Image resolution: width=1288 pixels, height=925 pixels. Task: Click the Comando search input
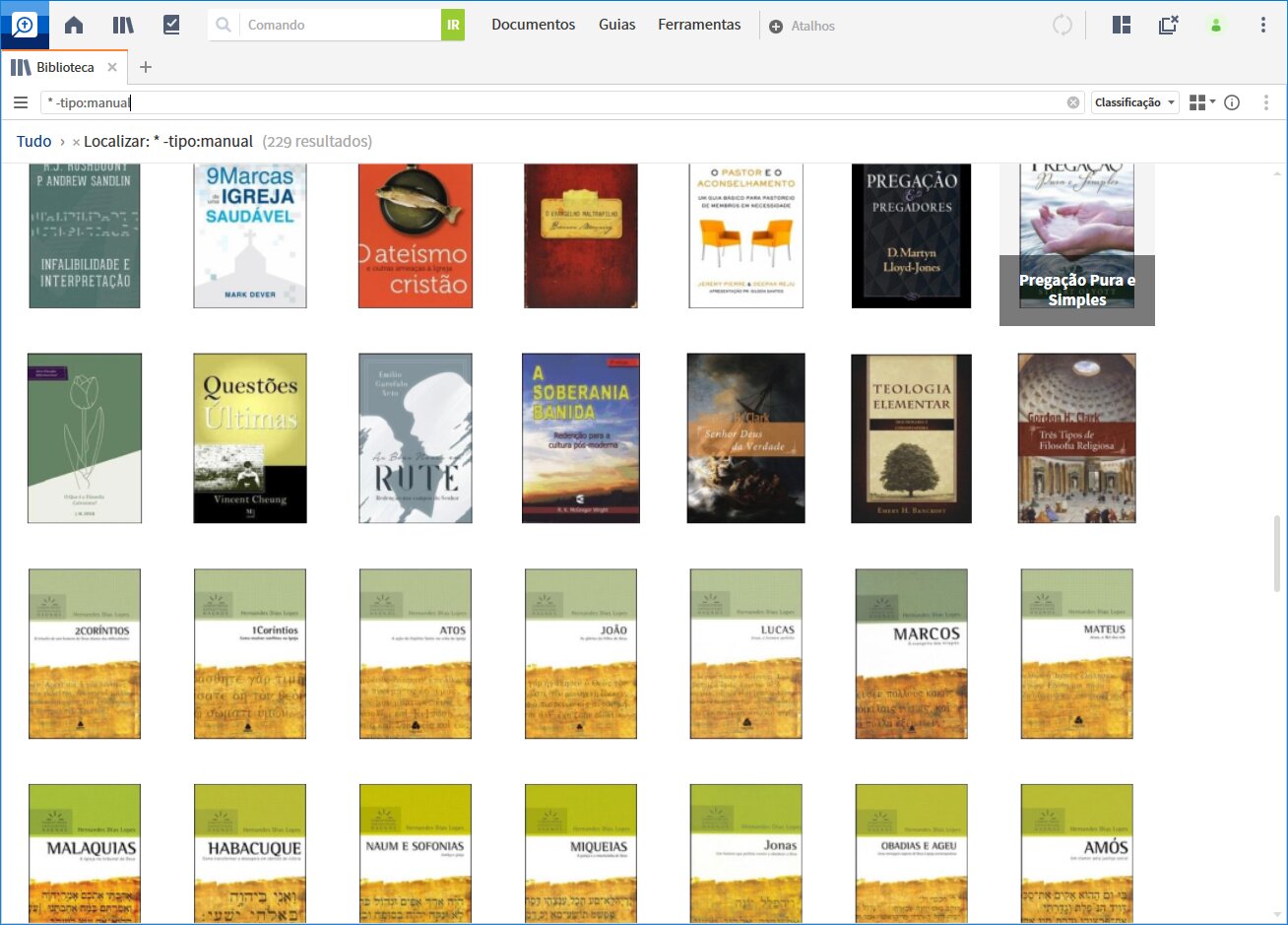point(341,25)
